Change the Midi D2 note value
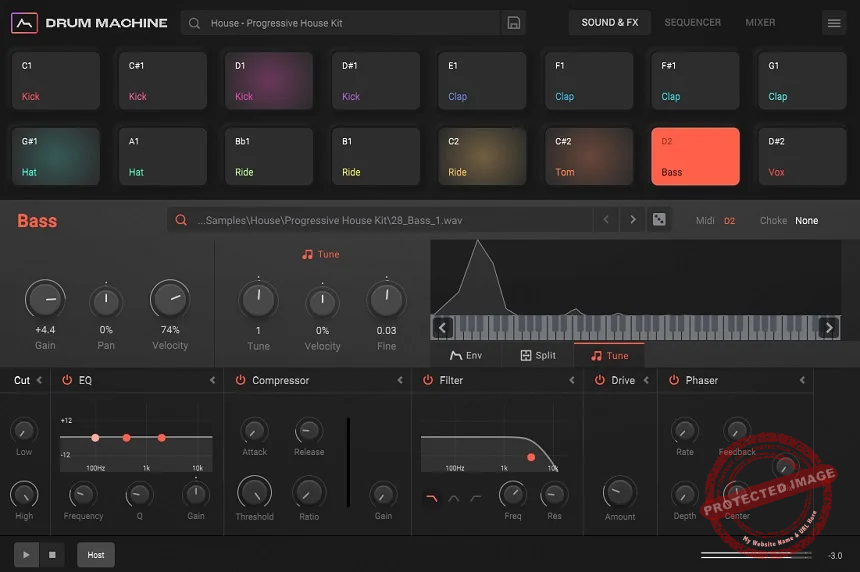 [x=729, y=220]
